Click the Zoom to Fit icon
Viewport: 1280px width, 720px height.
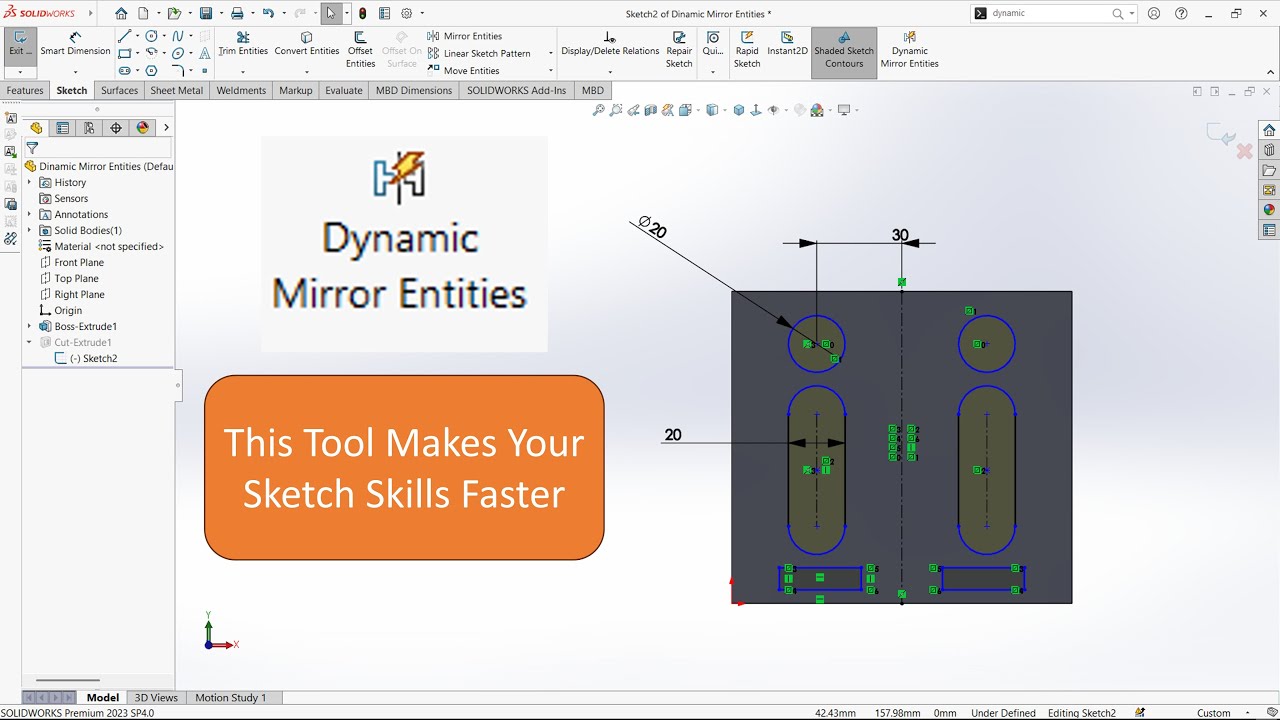tap(598, 110)
